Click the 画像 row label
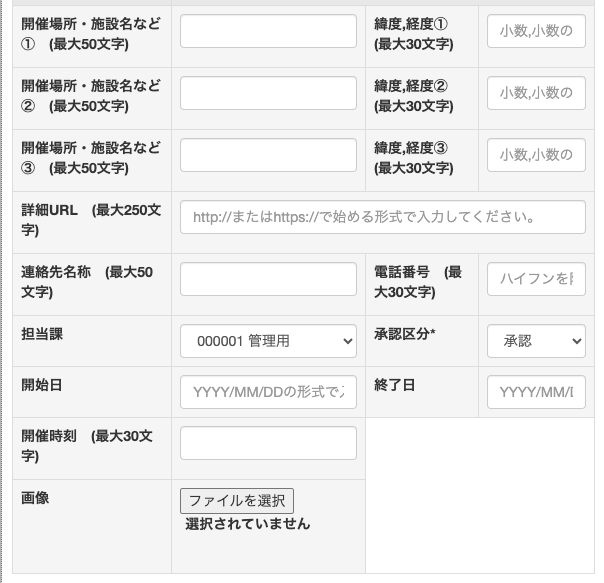Viewport: 604px width, 583px height. [x=35, y=497]
